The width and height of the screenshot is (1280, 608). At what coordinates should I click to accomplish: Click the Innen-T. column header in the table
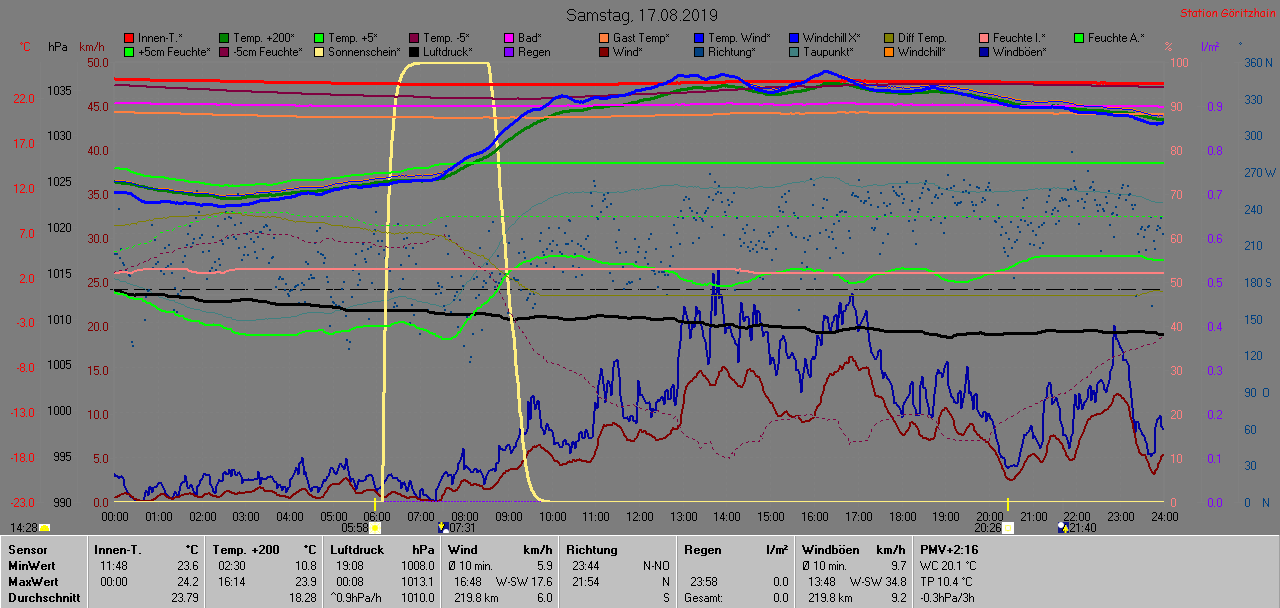(x=118, y=550)
